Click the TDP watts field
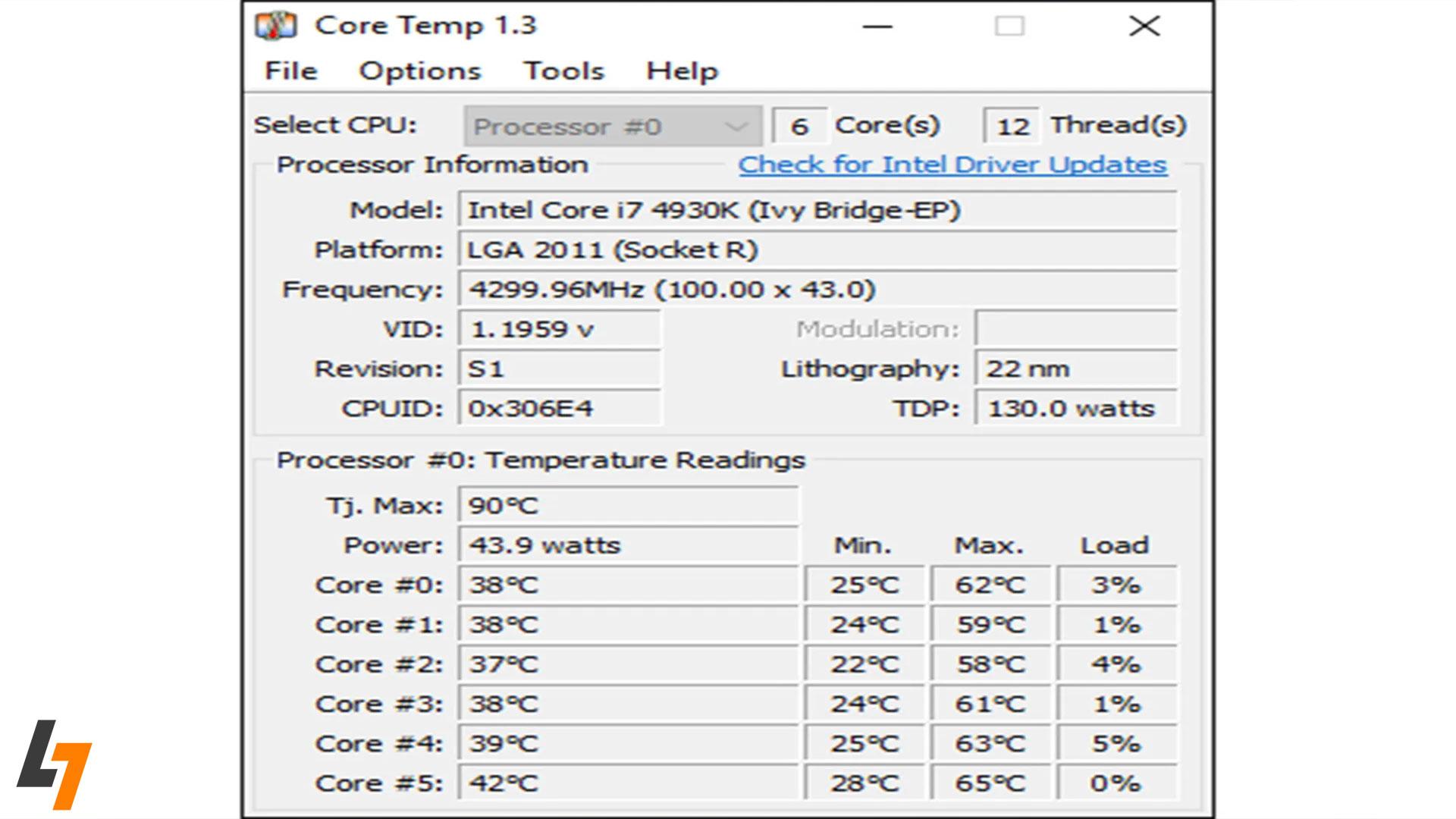 (x=1075, y=408)
